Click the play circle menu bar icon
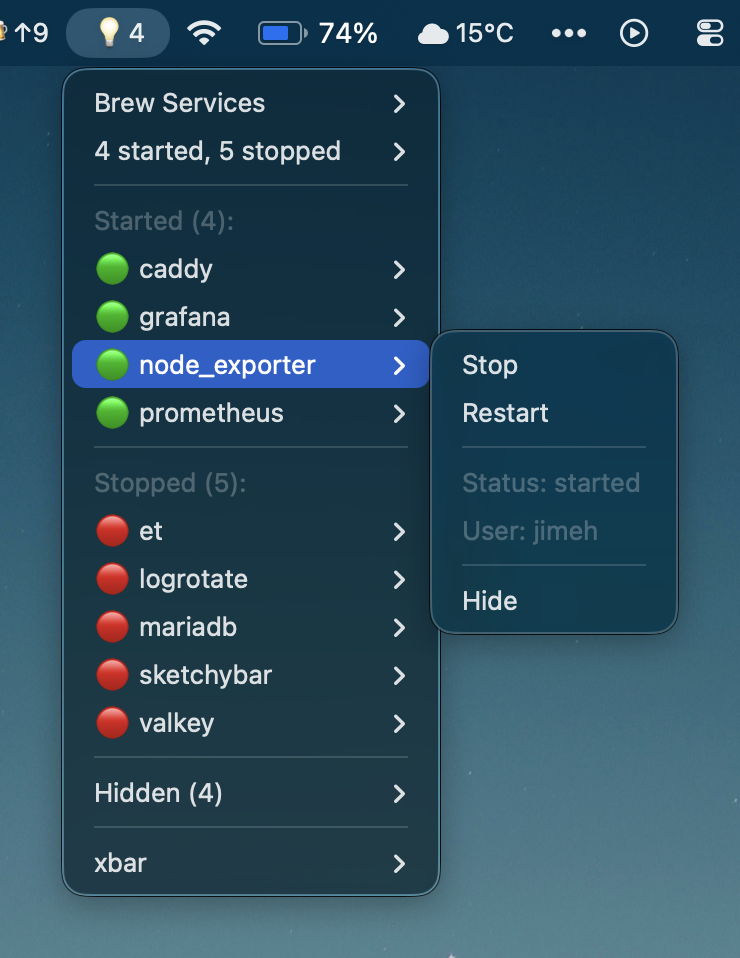The height and width of the screenshot is (958, 740). 634,33
